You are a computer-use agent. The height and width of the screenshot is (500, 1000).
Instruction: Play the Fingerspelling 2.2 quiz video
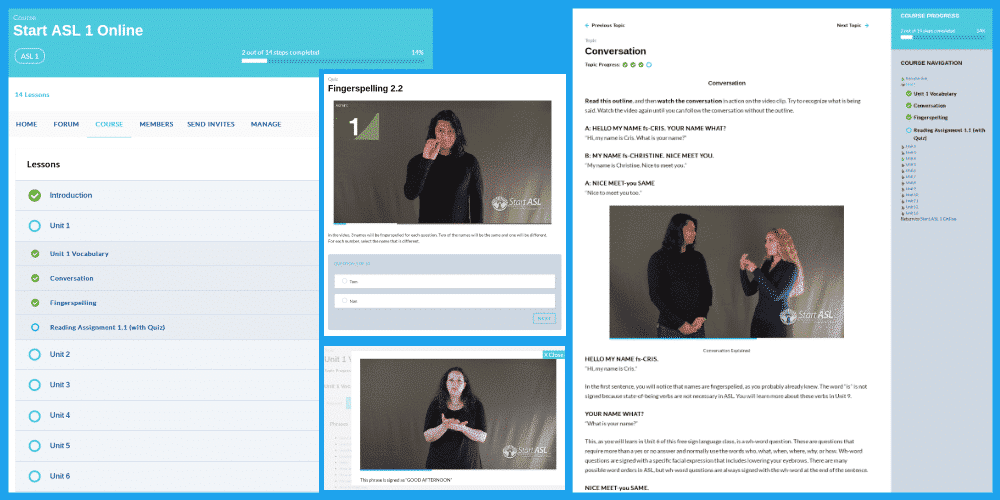click(x=442, y=162)
